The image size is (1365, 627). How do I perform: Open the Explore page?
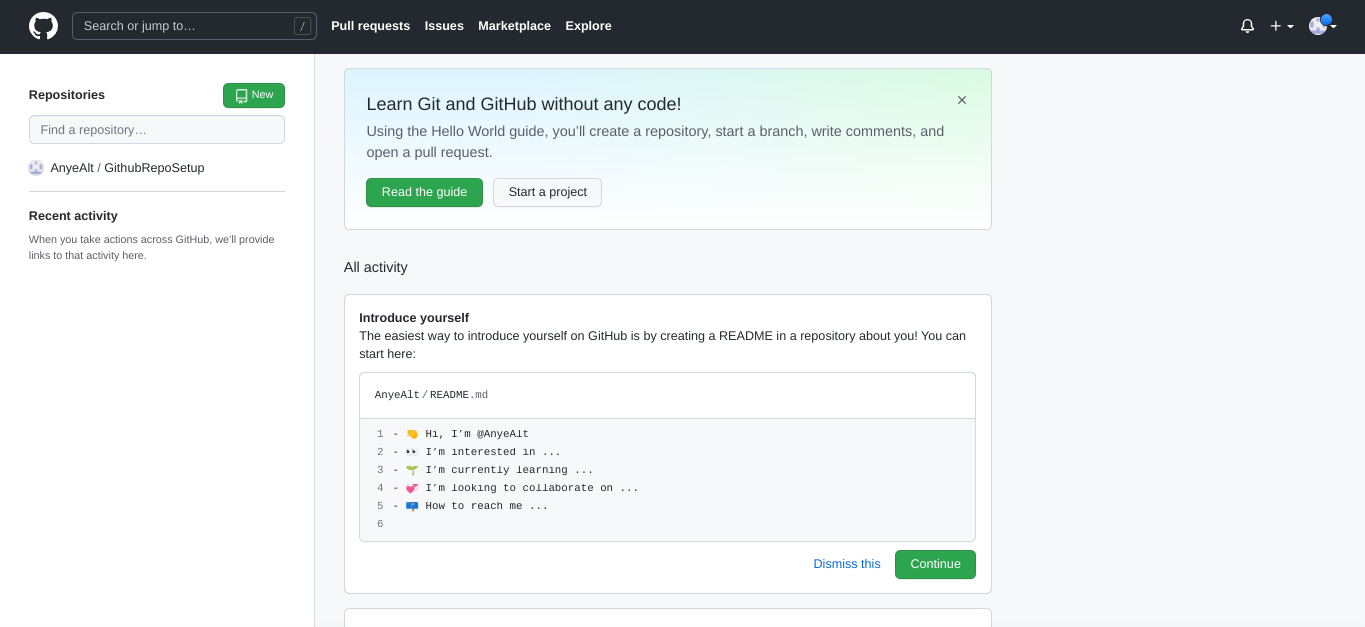pos(588,26)
